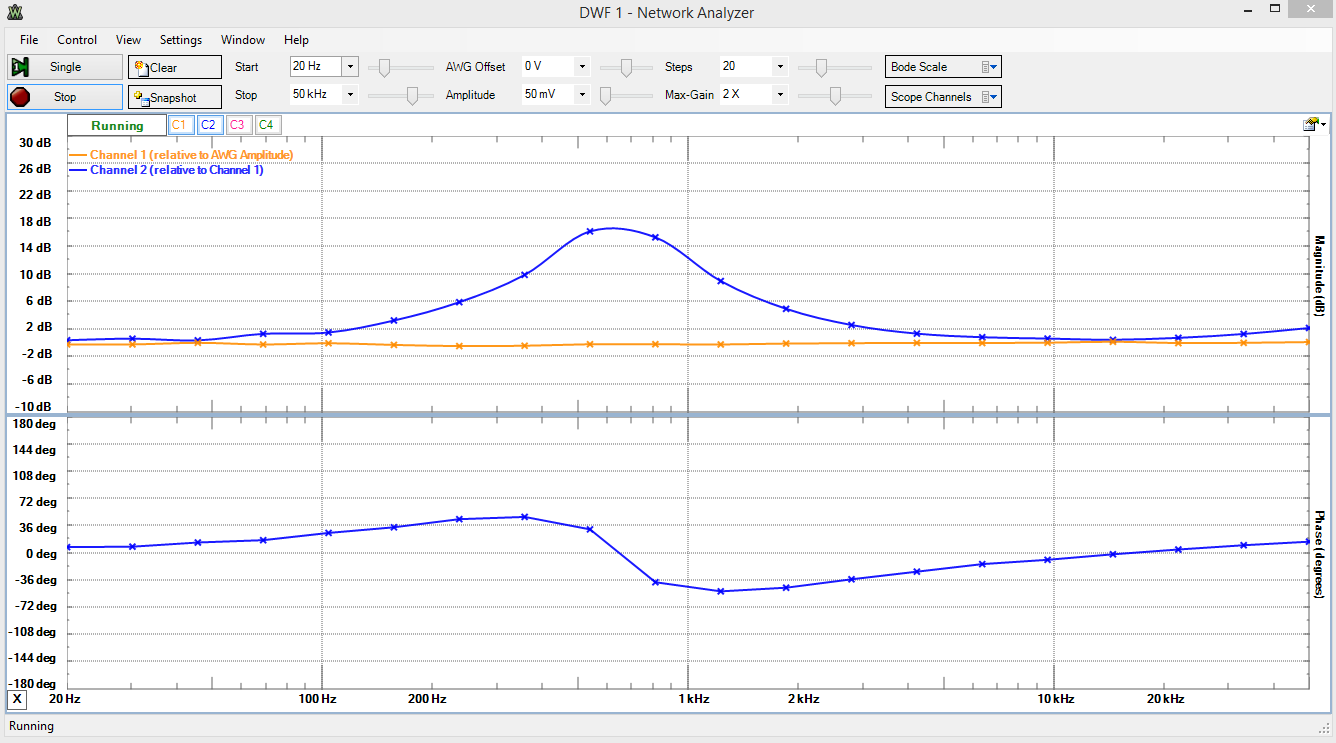Adjust the AWG Offset slider
Screen dimensions: 1336x743
pyautogui.click(x=627, y=67)
